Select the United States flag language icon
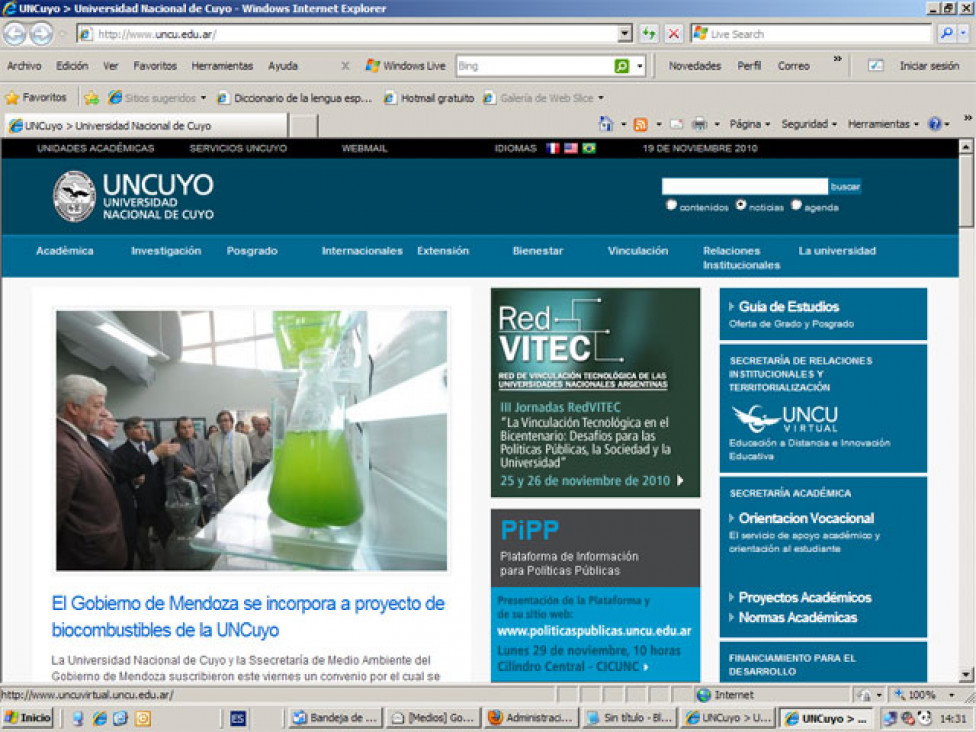Viewport: 976px width, 732px height. click(x=570, y=148)
